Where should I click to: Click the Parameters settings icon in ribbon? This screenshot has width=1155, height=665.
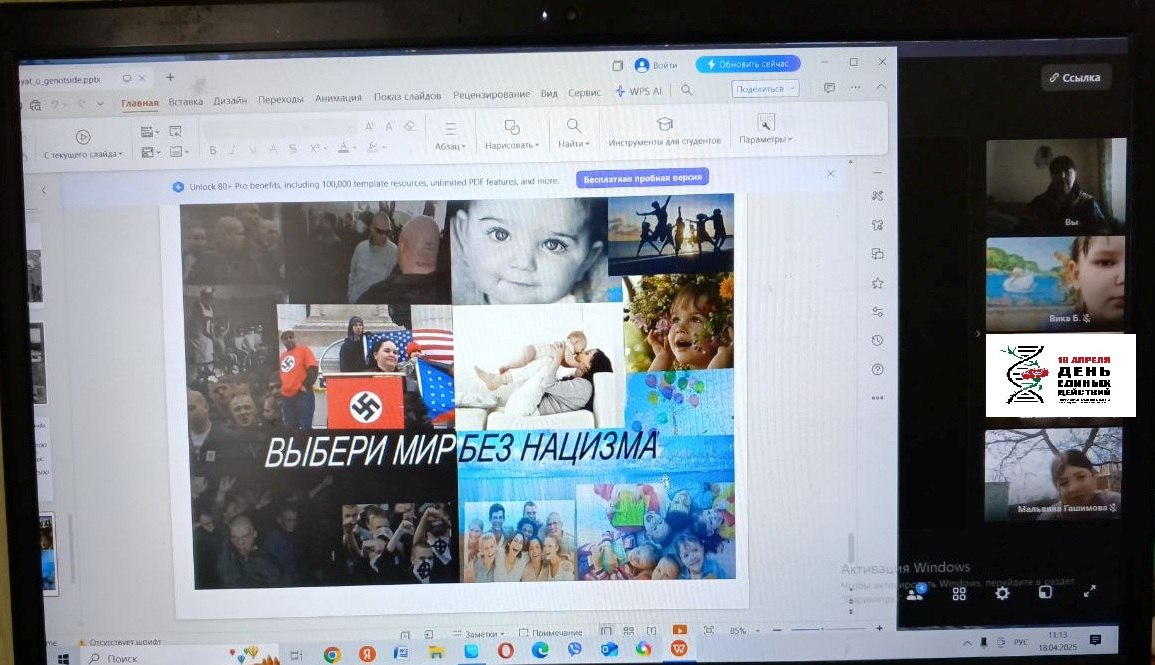pos(766,122)
